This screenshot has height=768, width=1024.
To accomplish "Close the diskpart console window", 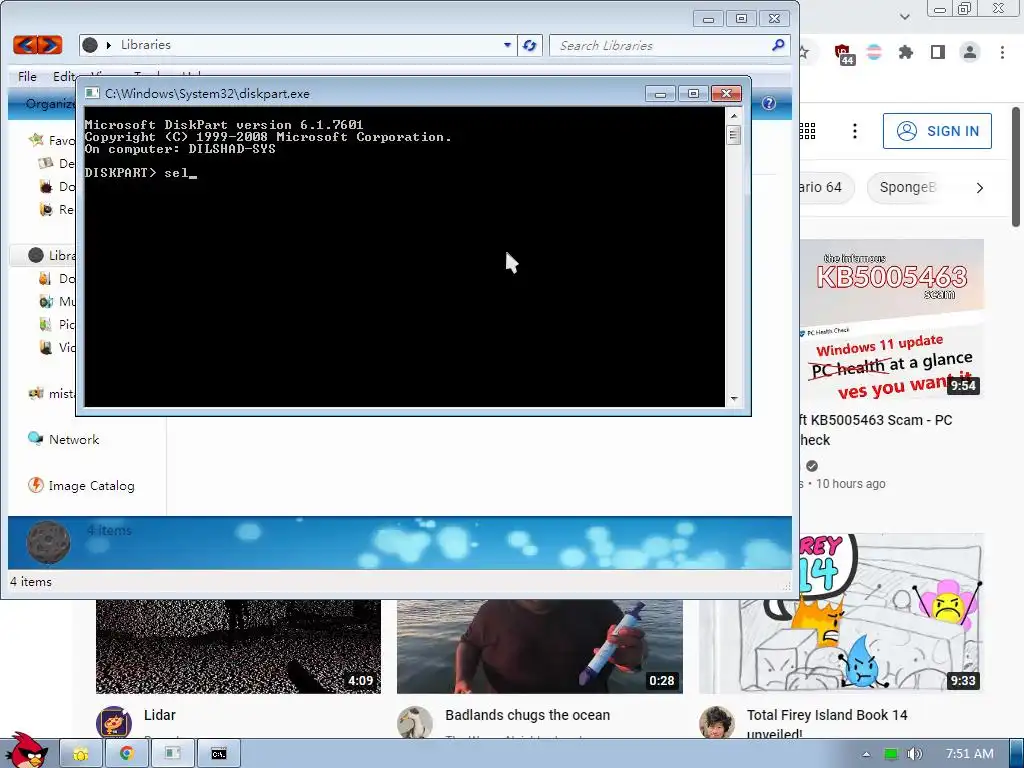I will pos(726,94).
